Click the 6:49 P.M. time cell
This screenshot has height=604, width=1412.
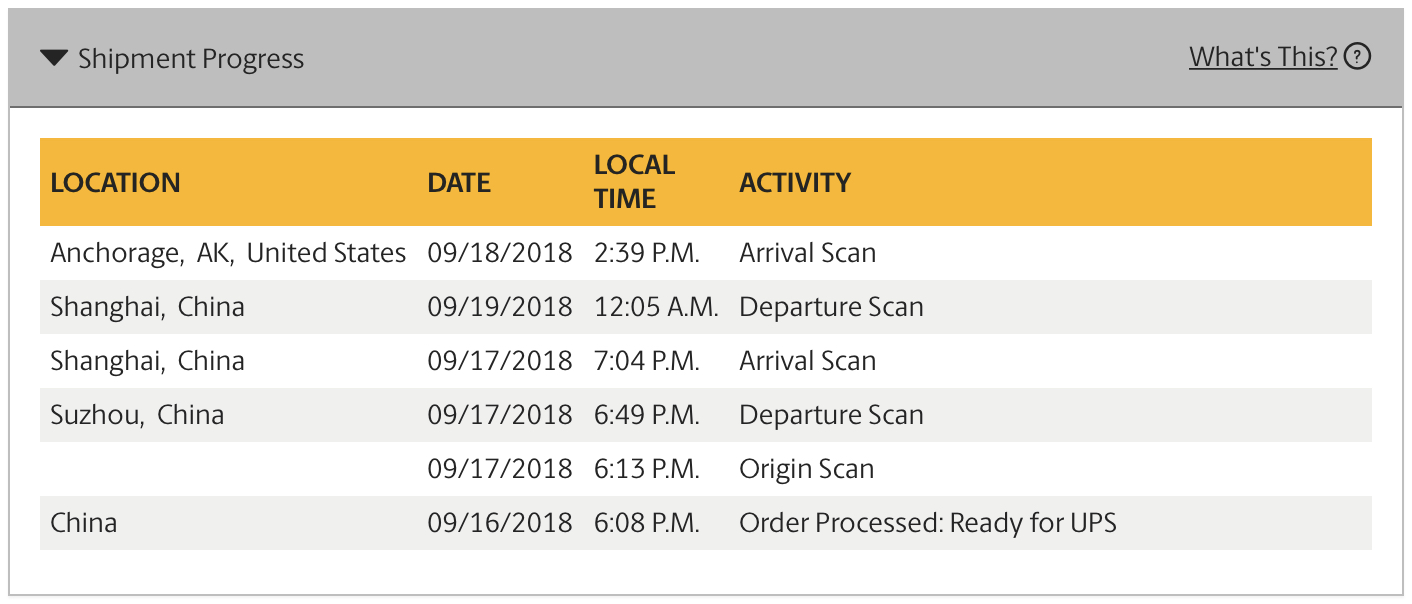click(x=646, y=415)
